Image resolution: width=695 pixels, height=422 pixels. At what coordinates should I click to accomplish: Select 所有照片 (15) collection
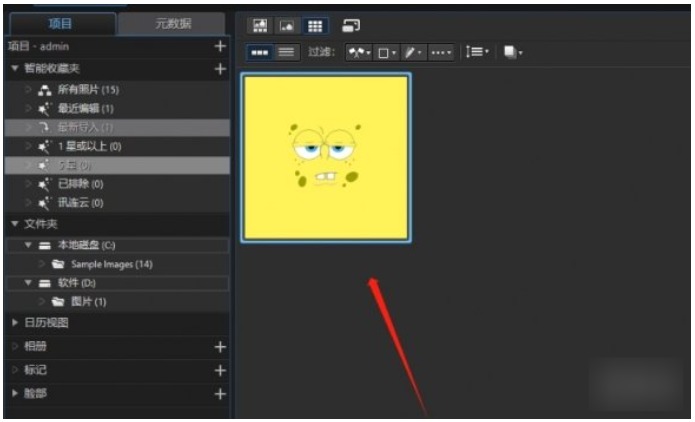point(117,90)
